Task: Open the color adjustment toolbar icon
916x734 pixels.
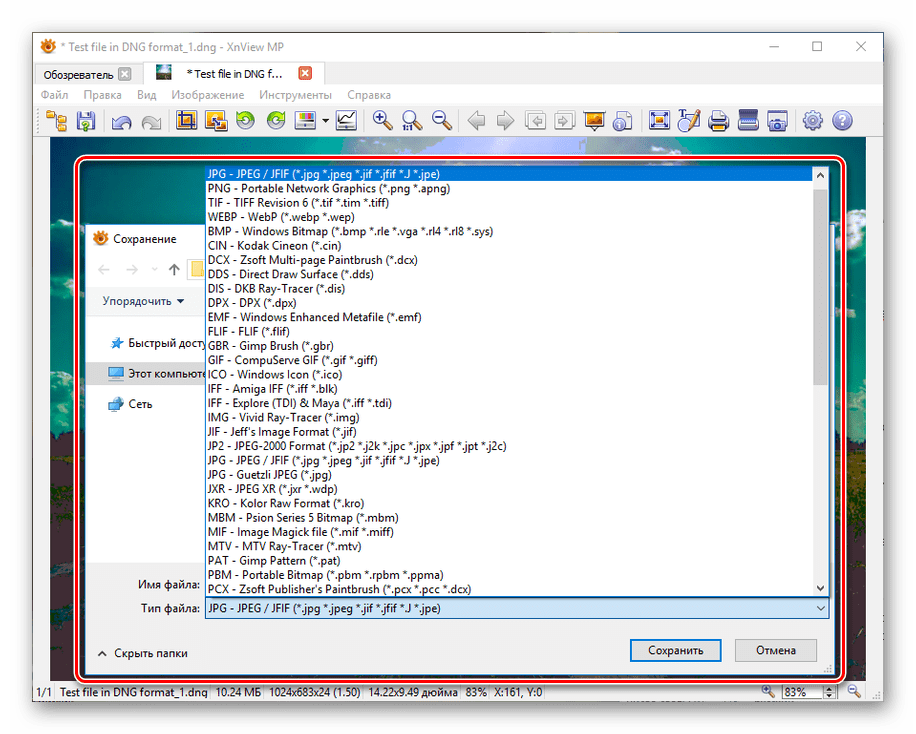Action: 306,121
